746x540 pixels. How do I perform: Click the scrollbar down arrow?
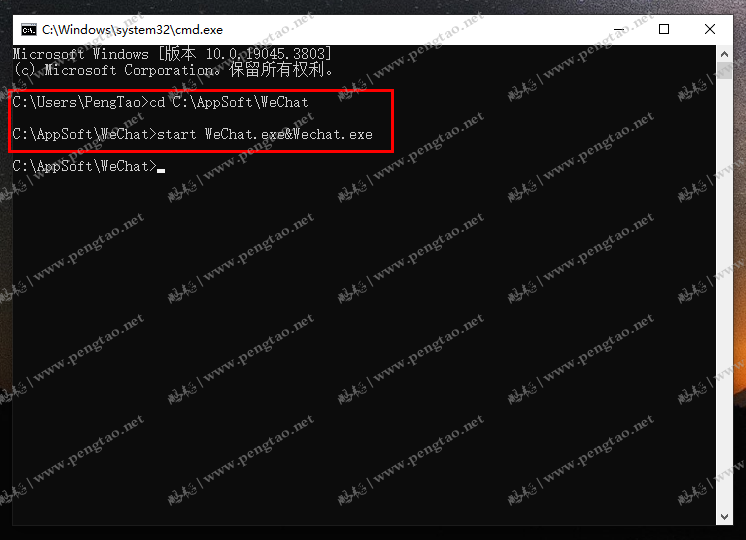click(x=724, y=517)
